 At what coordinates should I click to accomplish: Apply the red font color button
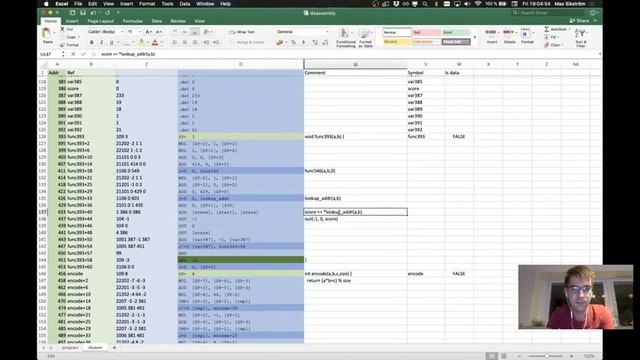155,42
